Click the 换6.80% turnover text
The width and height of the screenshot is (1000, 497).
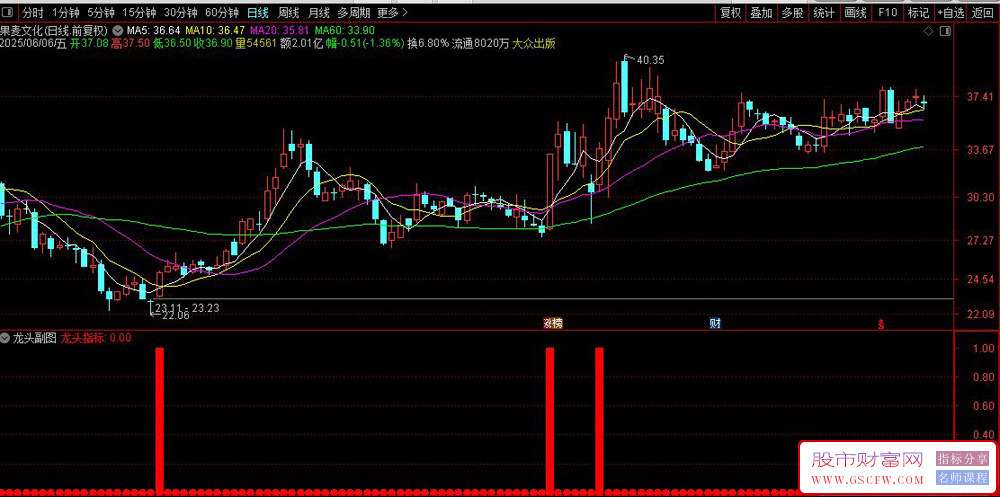click(x=428, y=43)
